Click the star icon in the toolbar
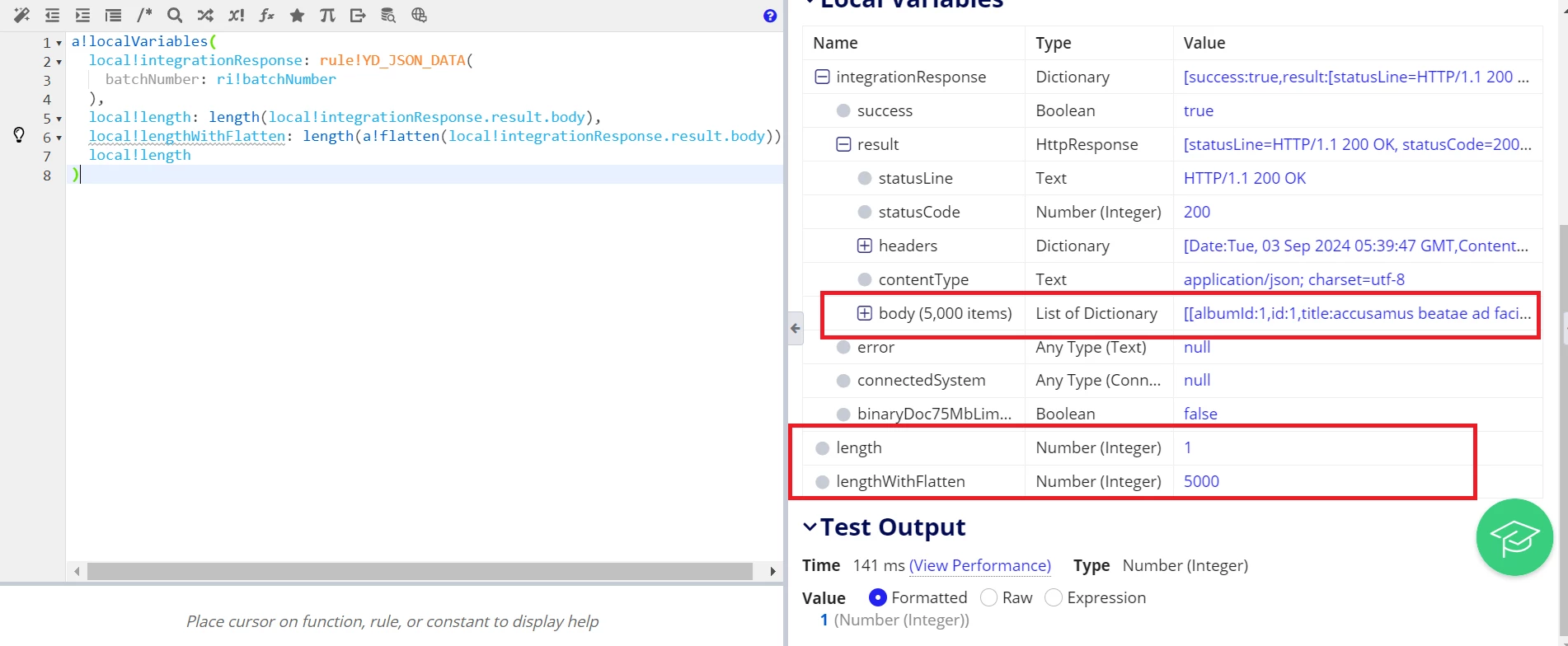Image resolution: width=1568 pixels, height=646 pixels. tap(297, 15)
